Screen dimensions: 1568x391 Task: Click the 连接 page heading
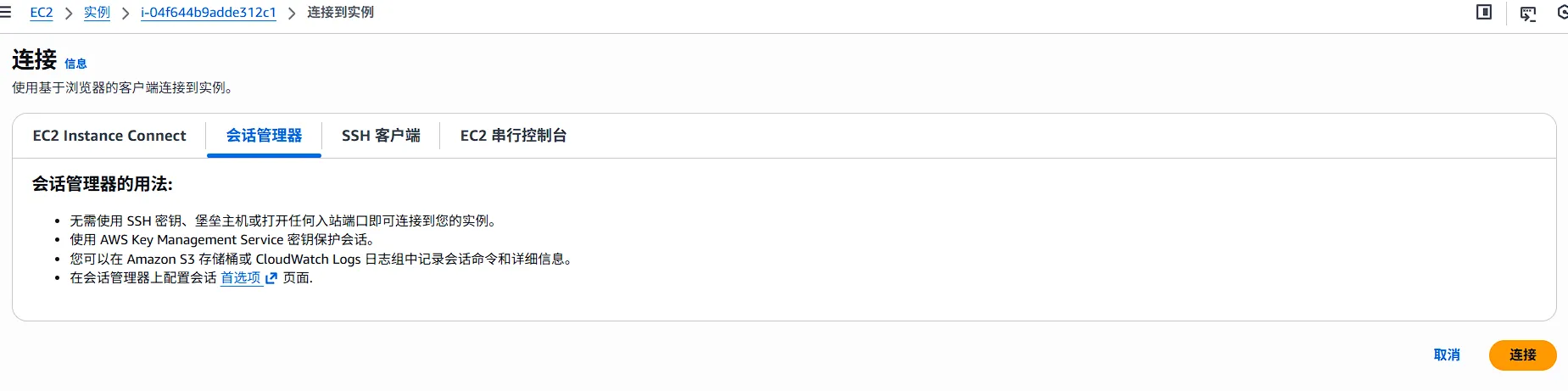coord(35,60)
